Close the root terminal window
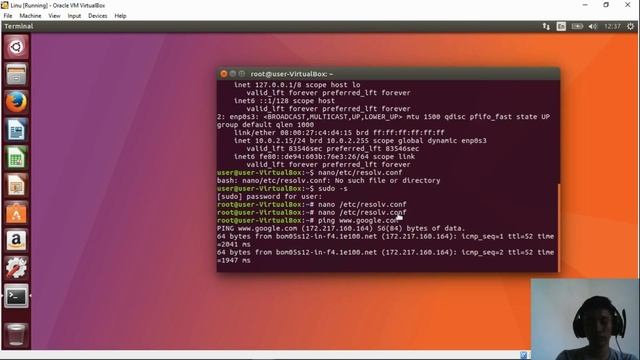The image size is (640, 360). [224, 74]
